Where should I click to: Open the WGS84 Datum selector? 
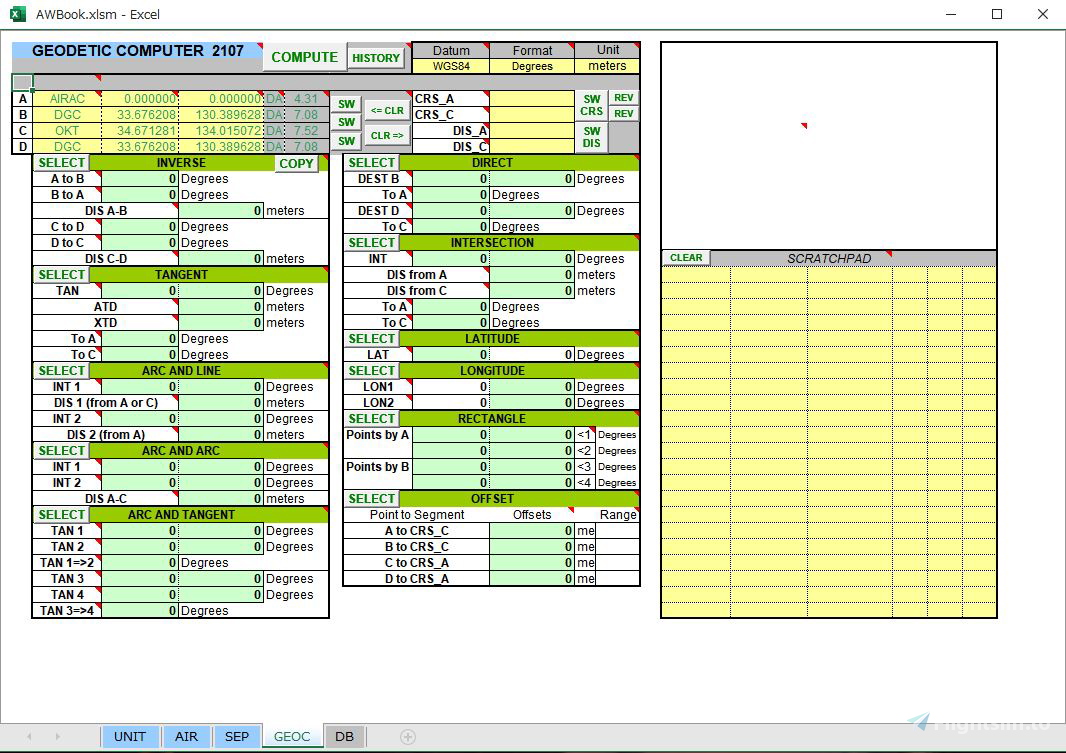click(452, 65)
